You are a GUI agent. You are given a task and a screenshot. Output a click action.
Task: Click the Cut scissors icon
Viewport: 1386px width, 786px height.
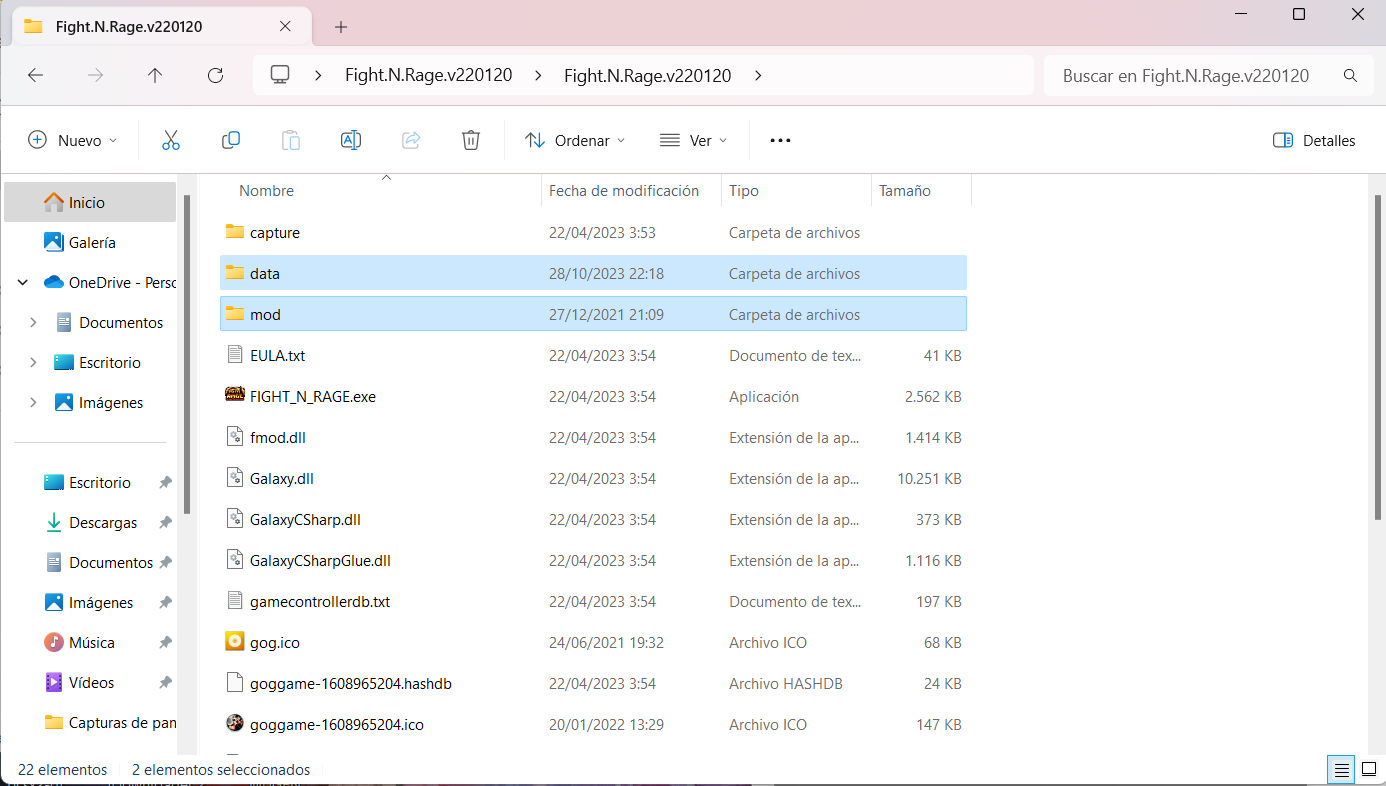[x=171, y=140]
